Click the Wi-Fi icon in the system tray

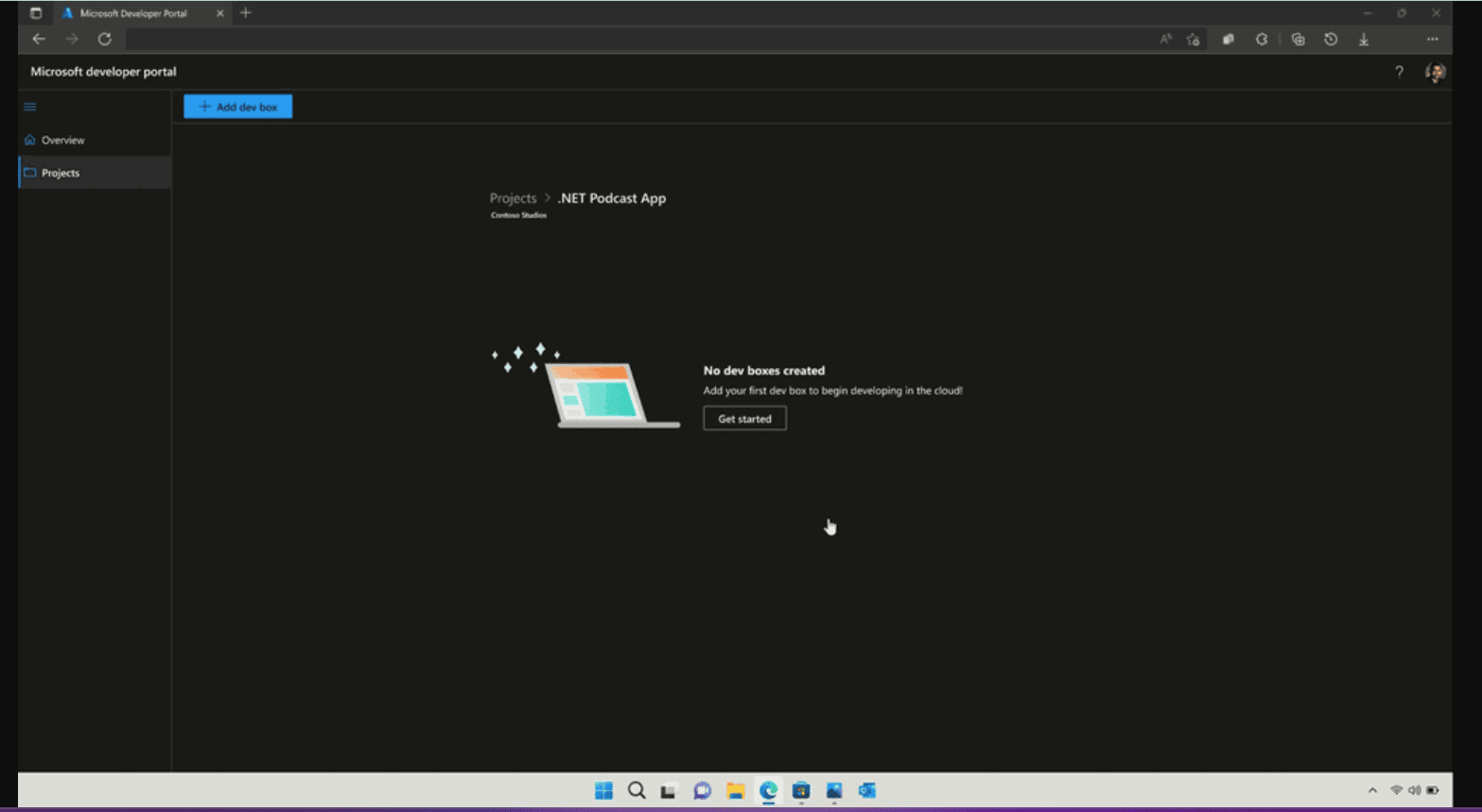tap(1396, 790)
